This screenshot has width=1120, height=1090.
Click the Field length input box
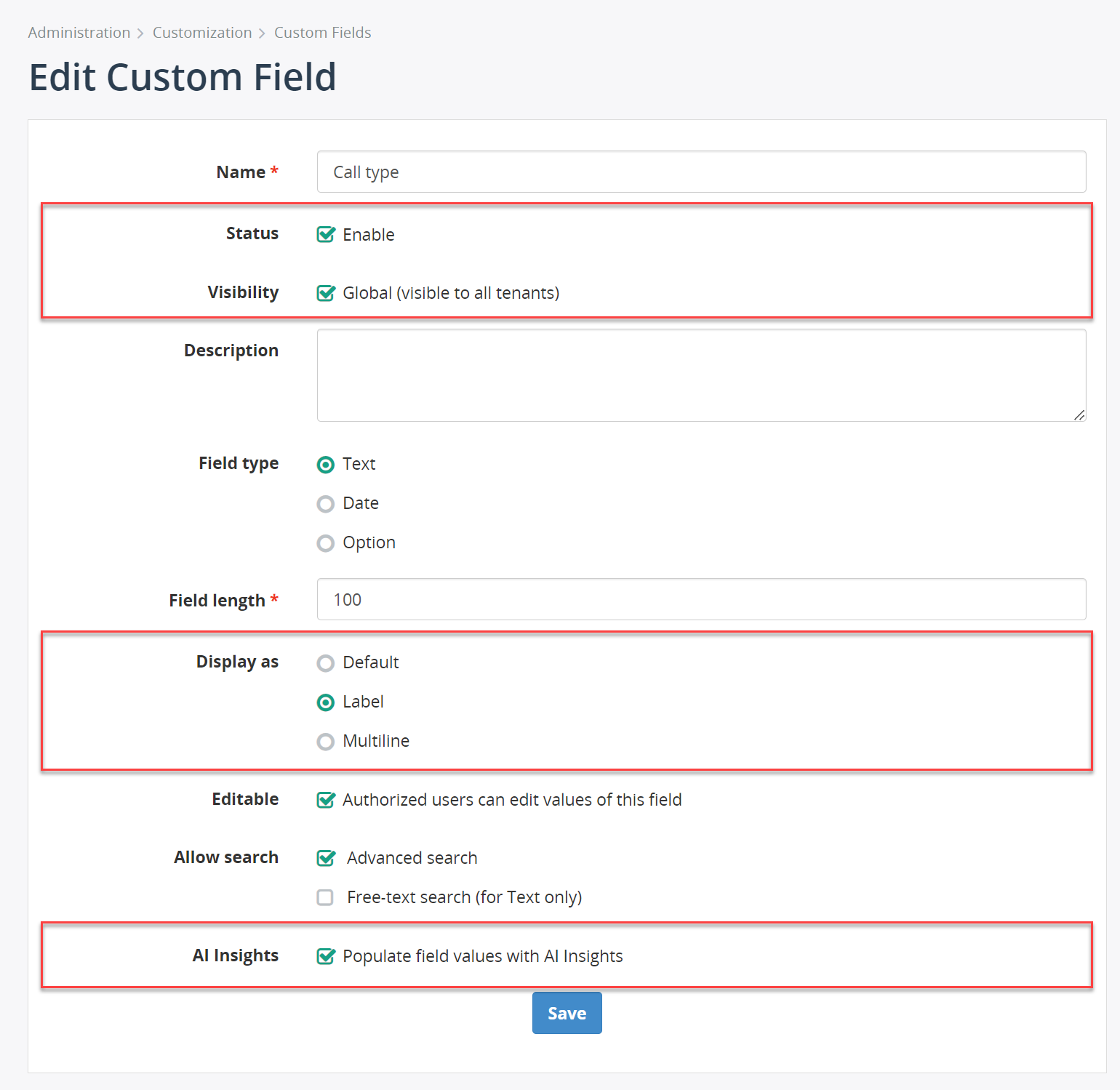[x=701, y=599]
